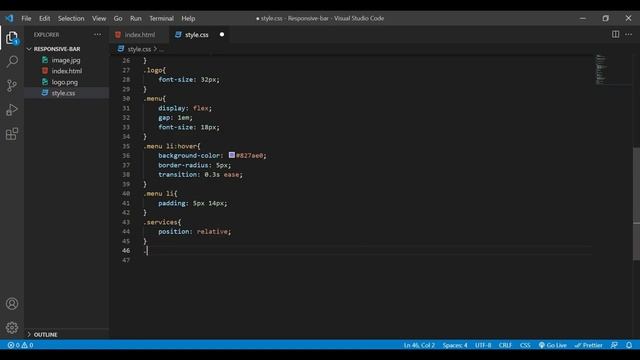Open Explorer more actions ellipsis
Viewport: 640px width, 360px height.
pos(98,35)
